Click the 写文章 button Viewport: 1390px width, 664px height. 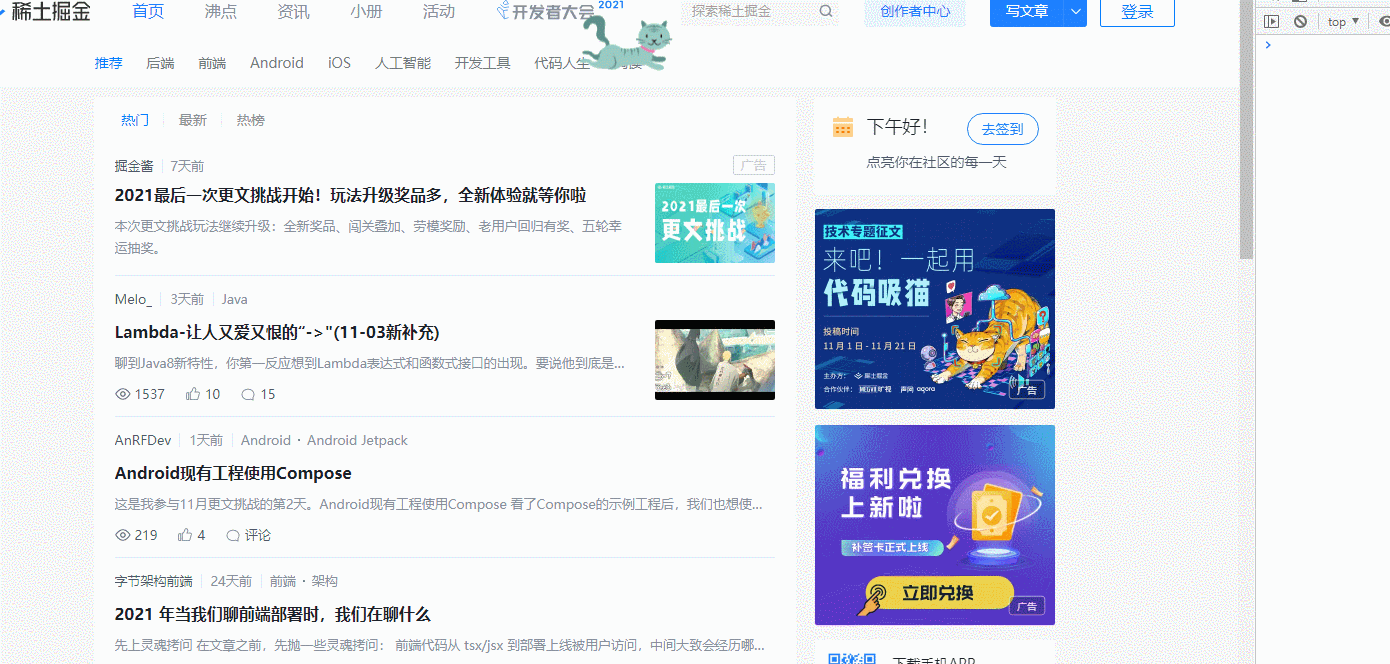click(x=1027, y=12)
